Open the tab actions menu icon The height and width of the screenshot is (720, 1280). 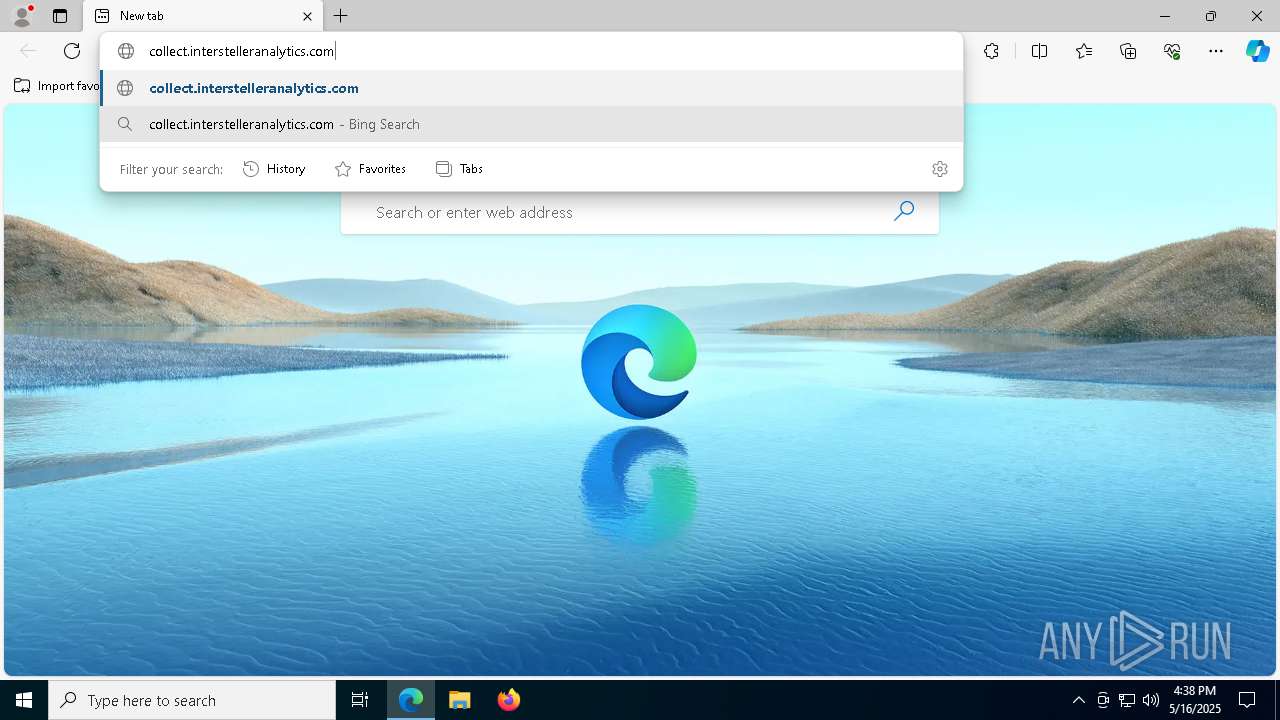click(x=60, y=16)
